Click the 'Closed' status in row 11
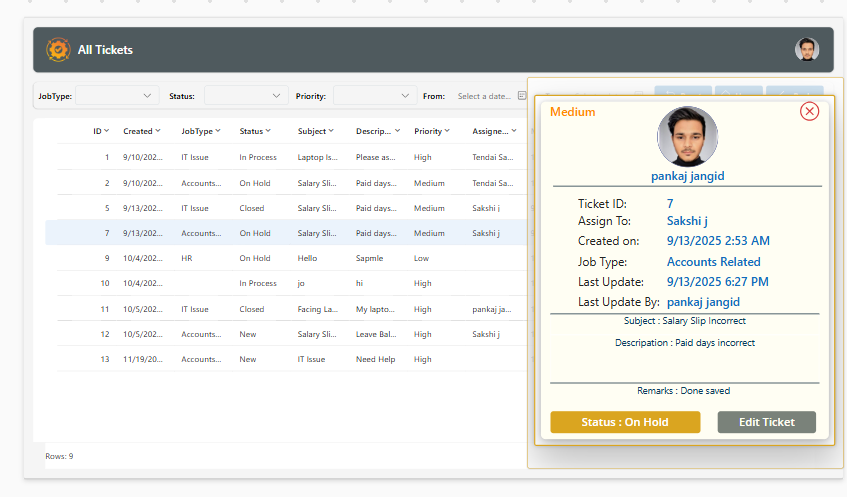The image size is (847, 497). pyautogui.click(x=252, y=309)
